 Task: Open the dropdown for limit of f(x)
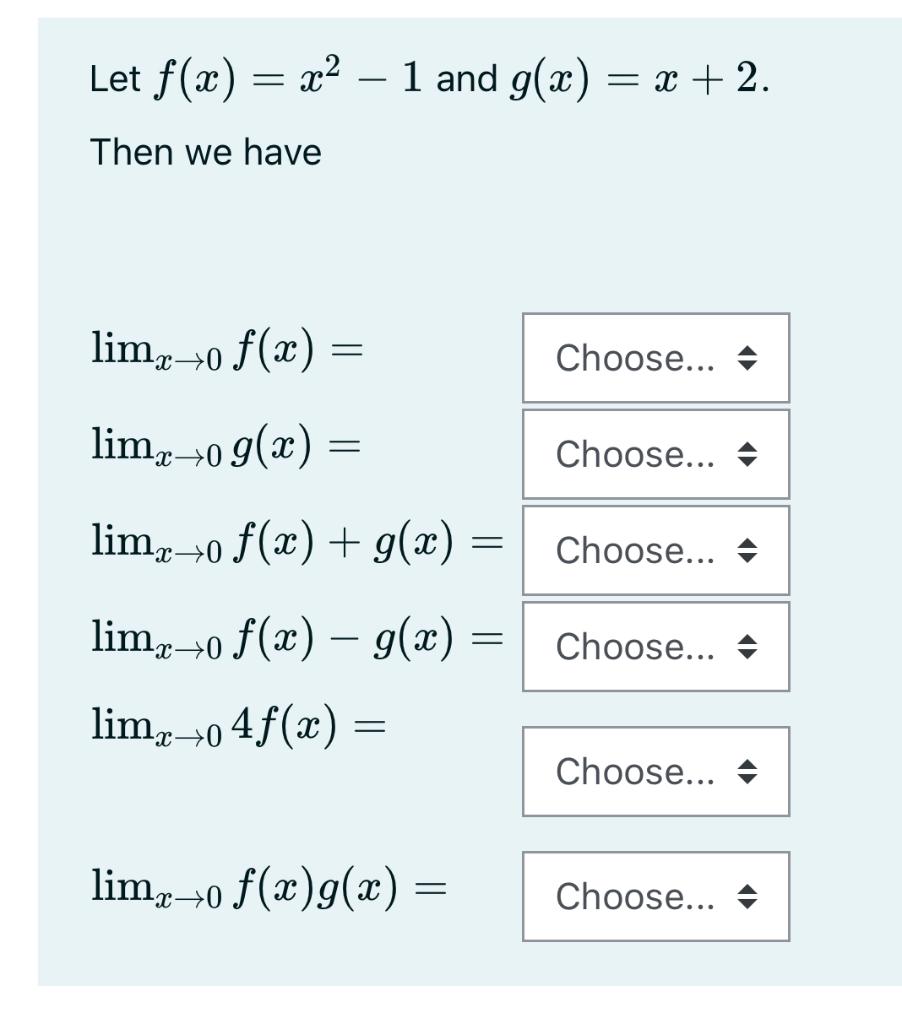(655, 357)
